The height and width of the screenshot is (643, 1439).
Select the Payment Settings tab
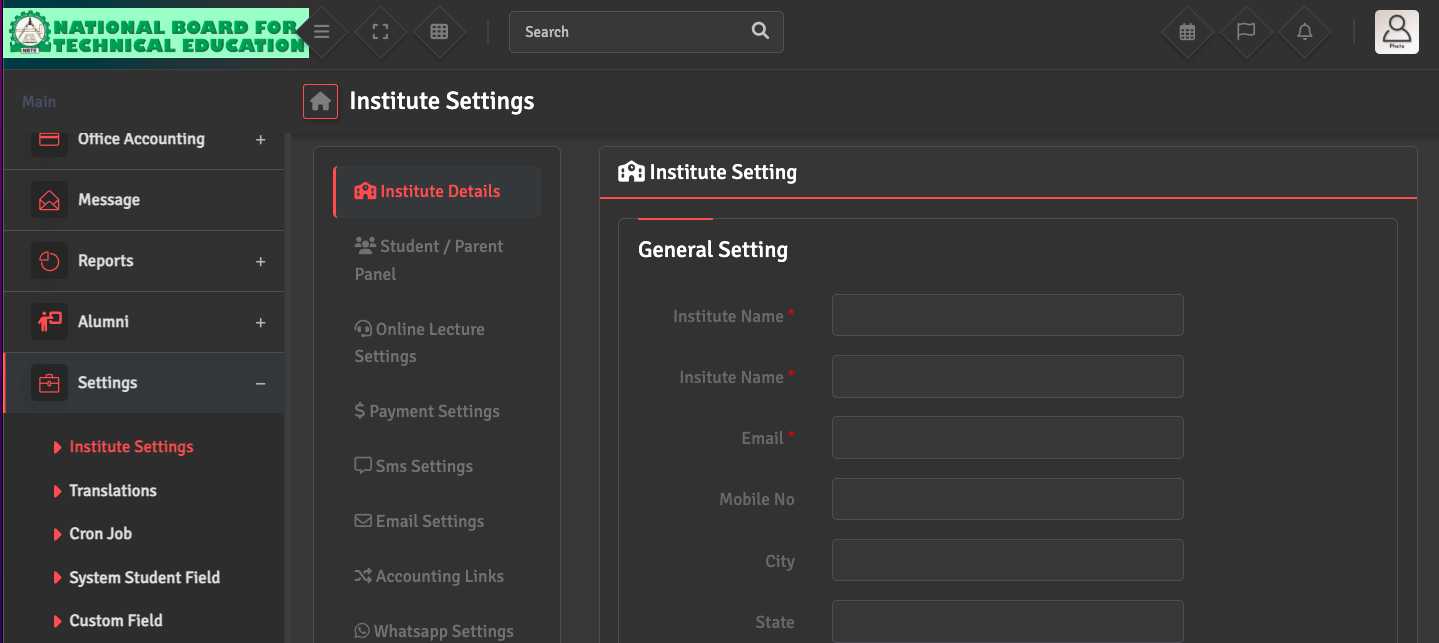427,411
